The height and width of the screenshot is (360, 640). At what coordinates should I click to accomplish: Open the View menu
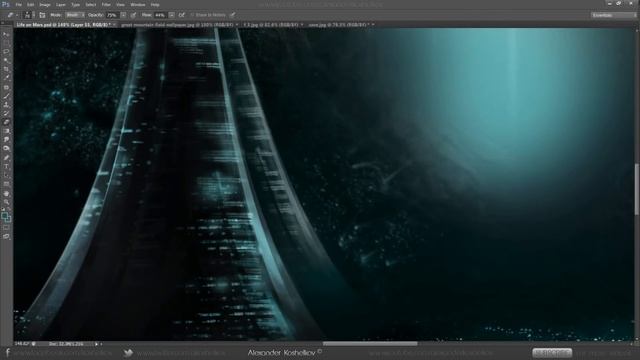click(120, 4)
